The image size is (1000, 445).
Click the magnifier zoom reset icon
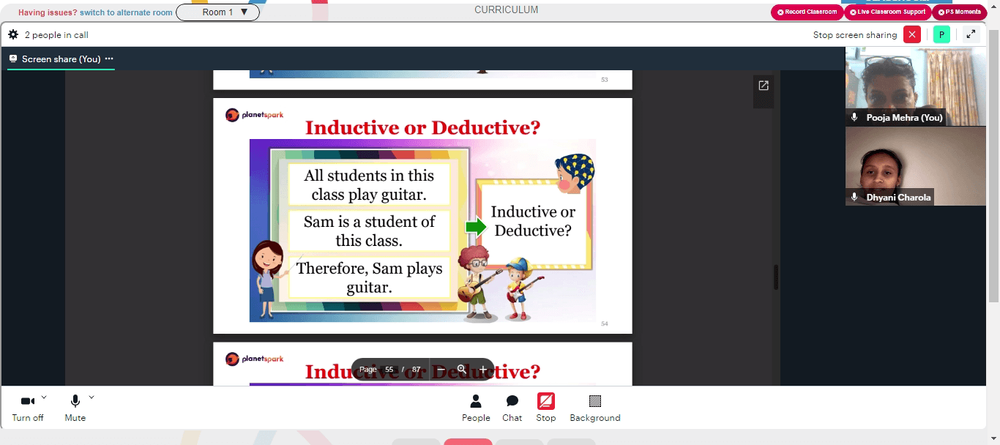point(462,370)
